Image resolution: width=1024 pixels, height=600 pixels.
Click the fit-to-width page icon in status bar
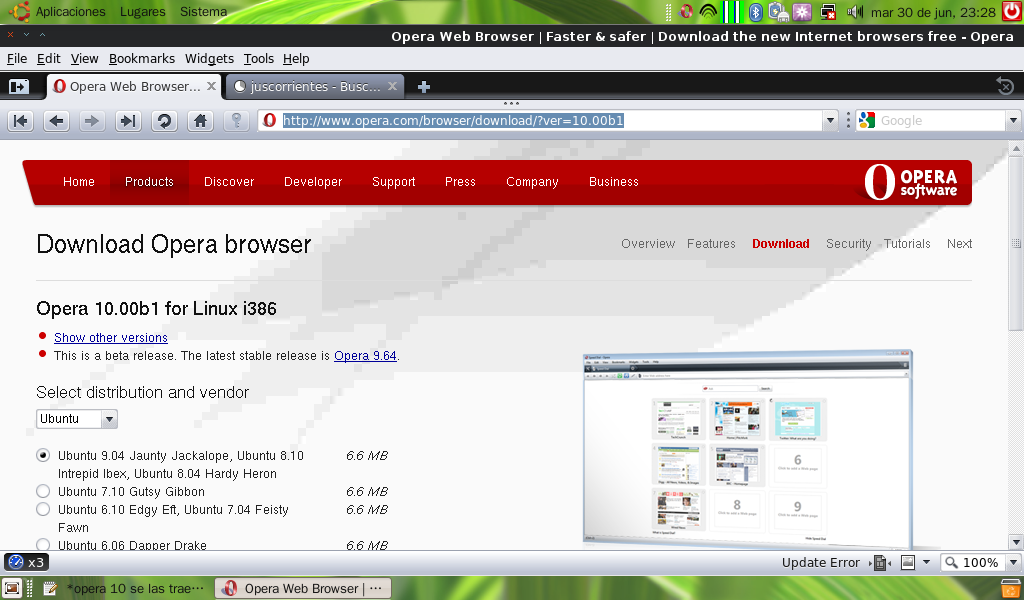click(880, 562)
